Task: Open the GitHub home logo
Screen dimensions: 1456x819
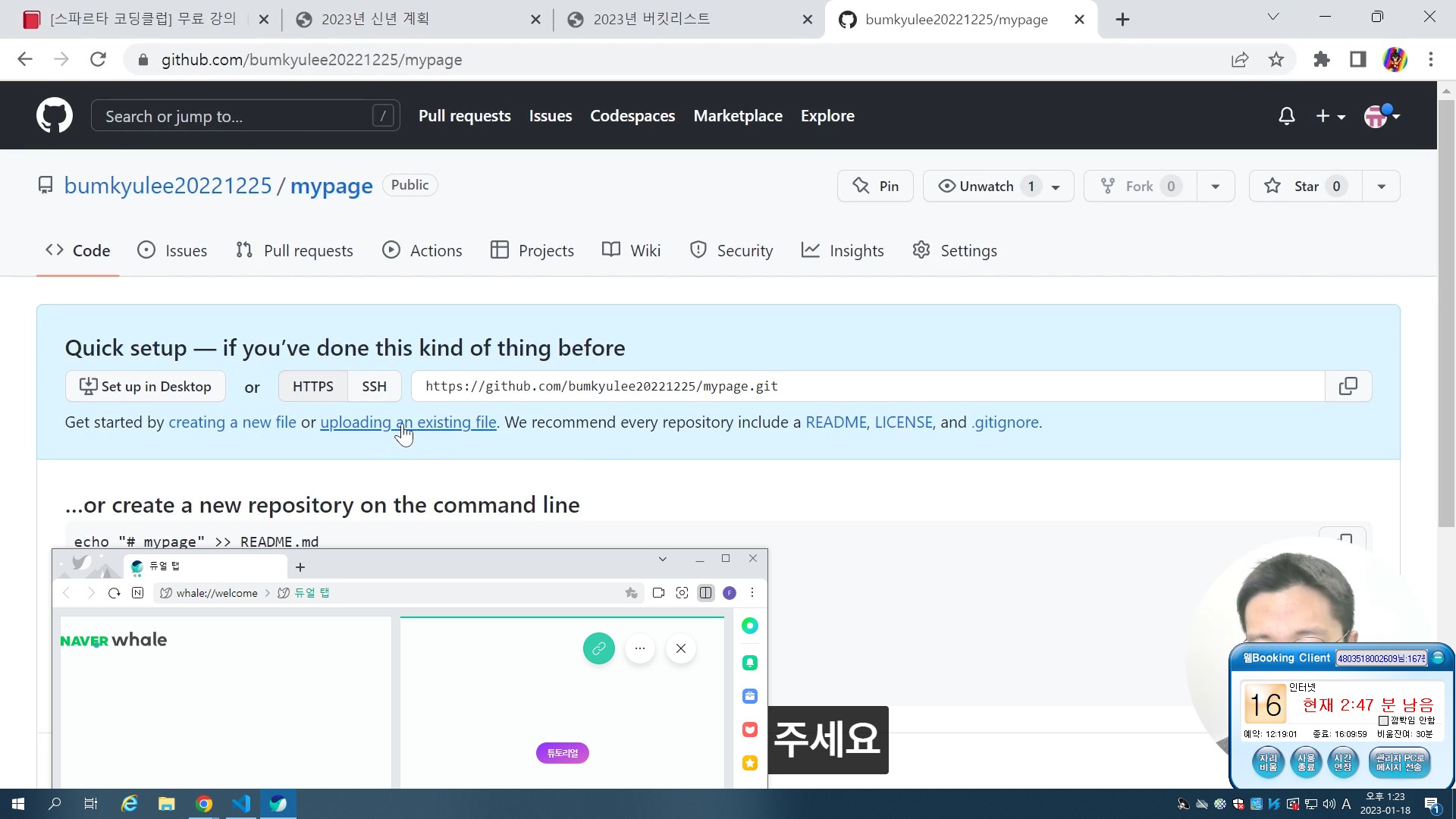Action: click(x=55, y=116)
